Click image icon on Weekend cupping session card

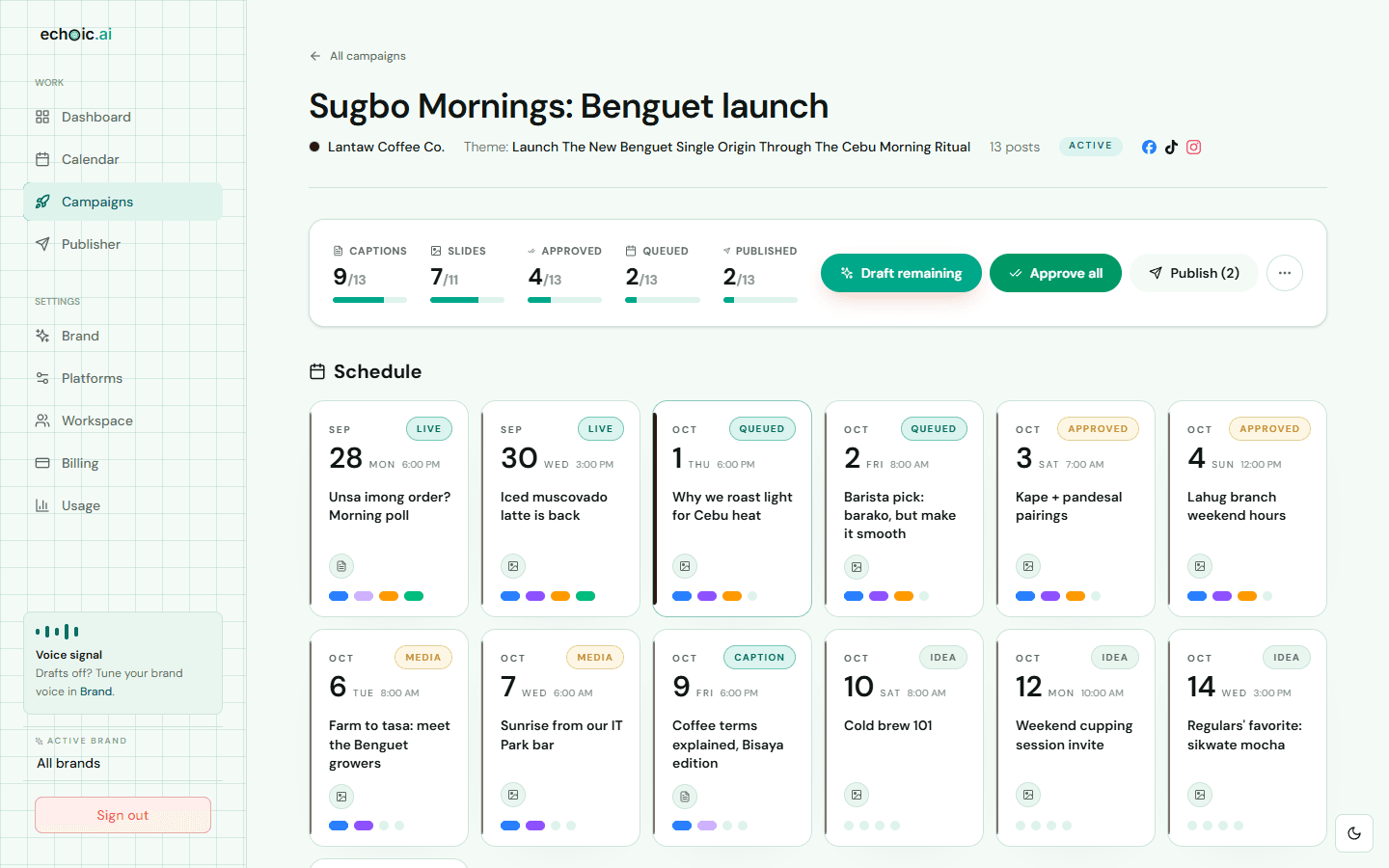pos(1028,795)
